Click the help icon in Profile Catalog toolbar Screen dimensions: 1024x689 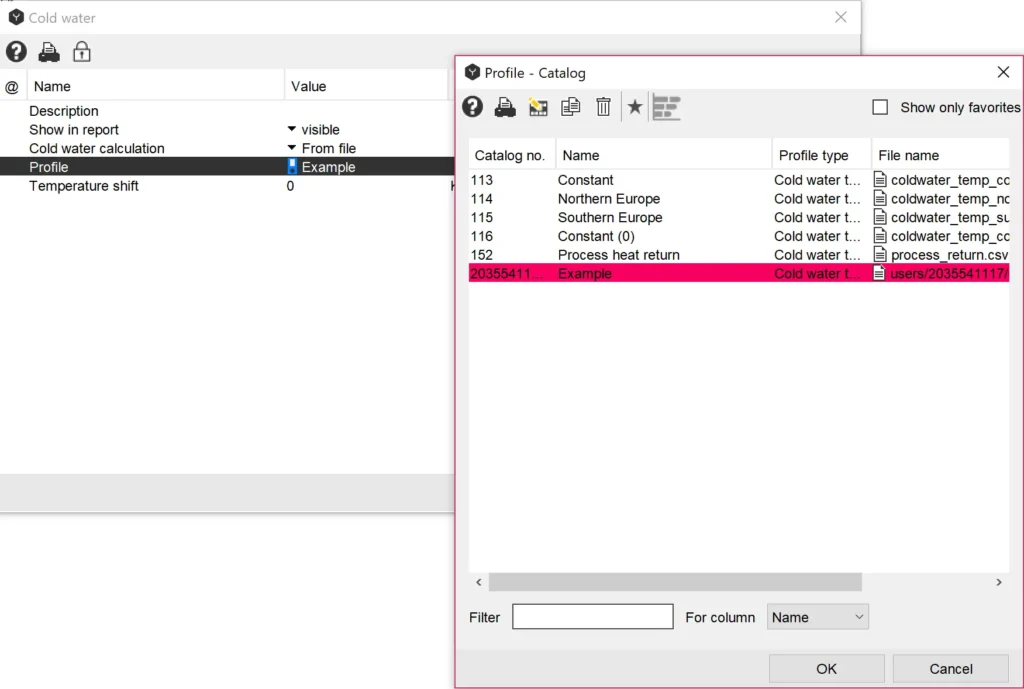[x=473, y=107]
